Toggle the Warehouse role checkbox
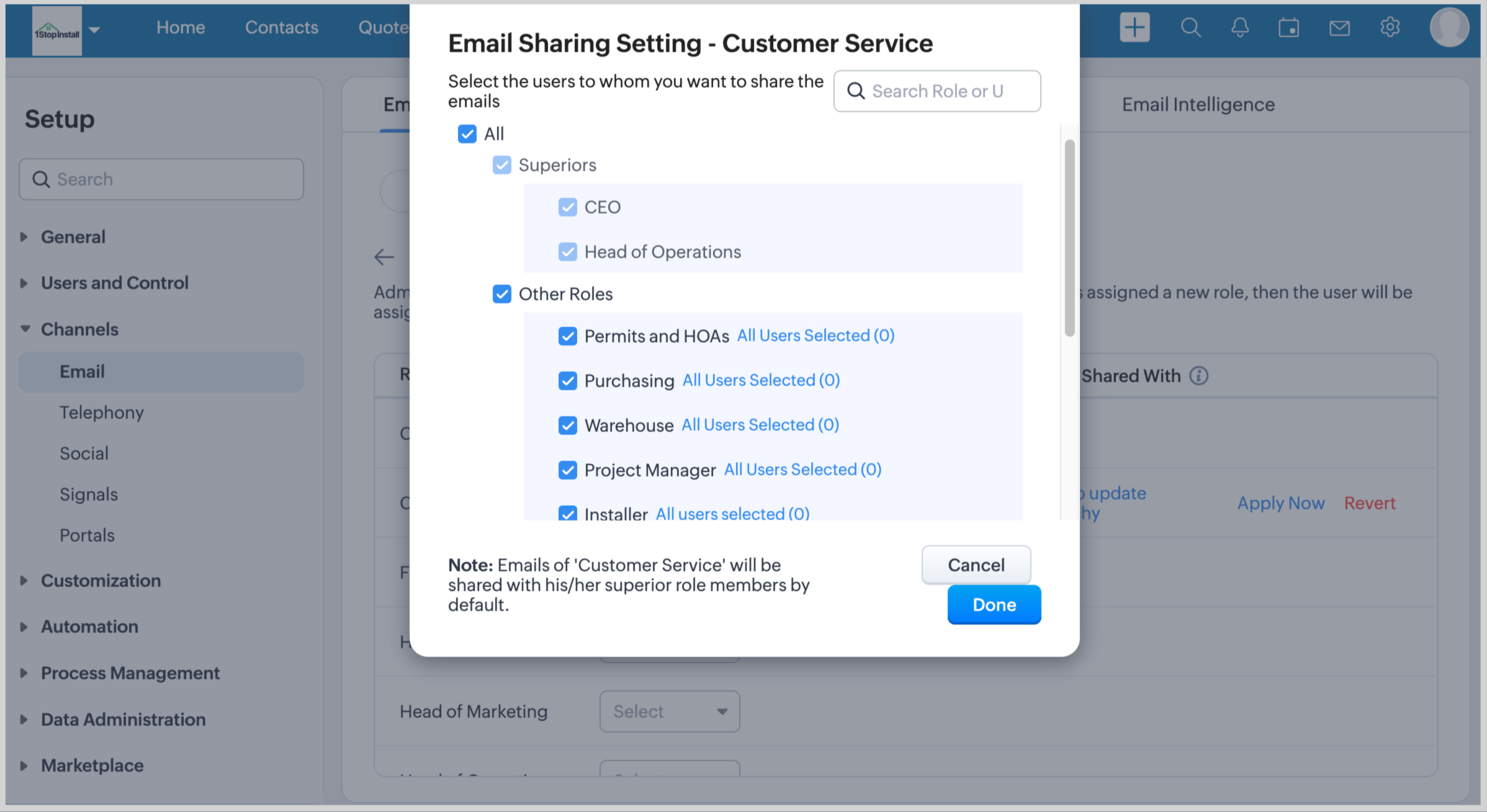This screenshot has width=1487, height=812. coord(567,426)
